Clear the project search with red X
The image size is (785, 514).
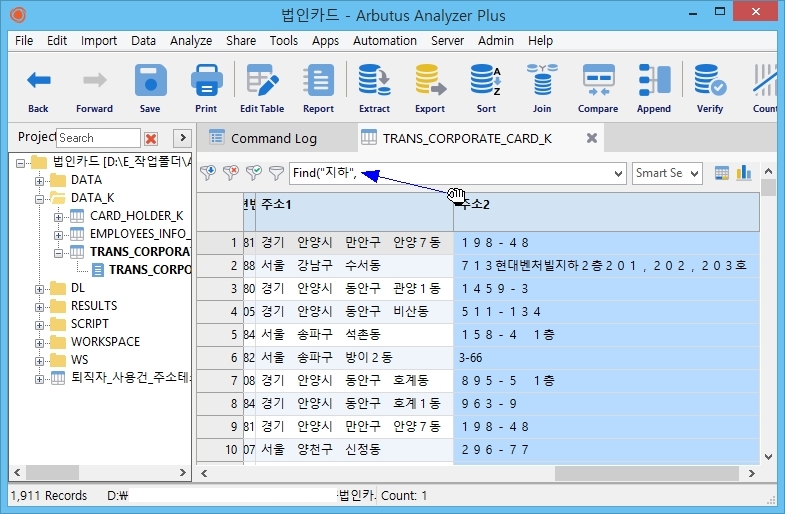[151, 138]
